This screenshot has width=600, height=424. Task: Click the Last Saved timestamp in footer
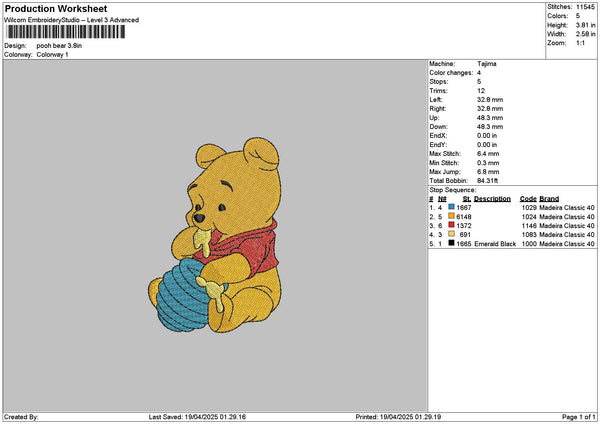(197, 417)
